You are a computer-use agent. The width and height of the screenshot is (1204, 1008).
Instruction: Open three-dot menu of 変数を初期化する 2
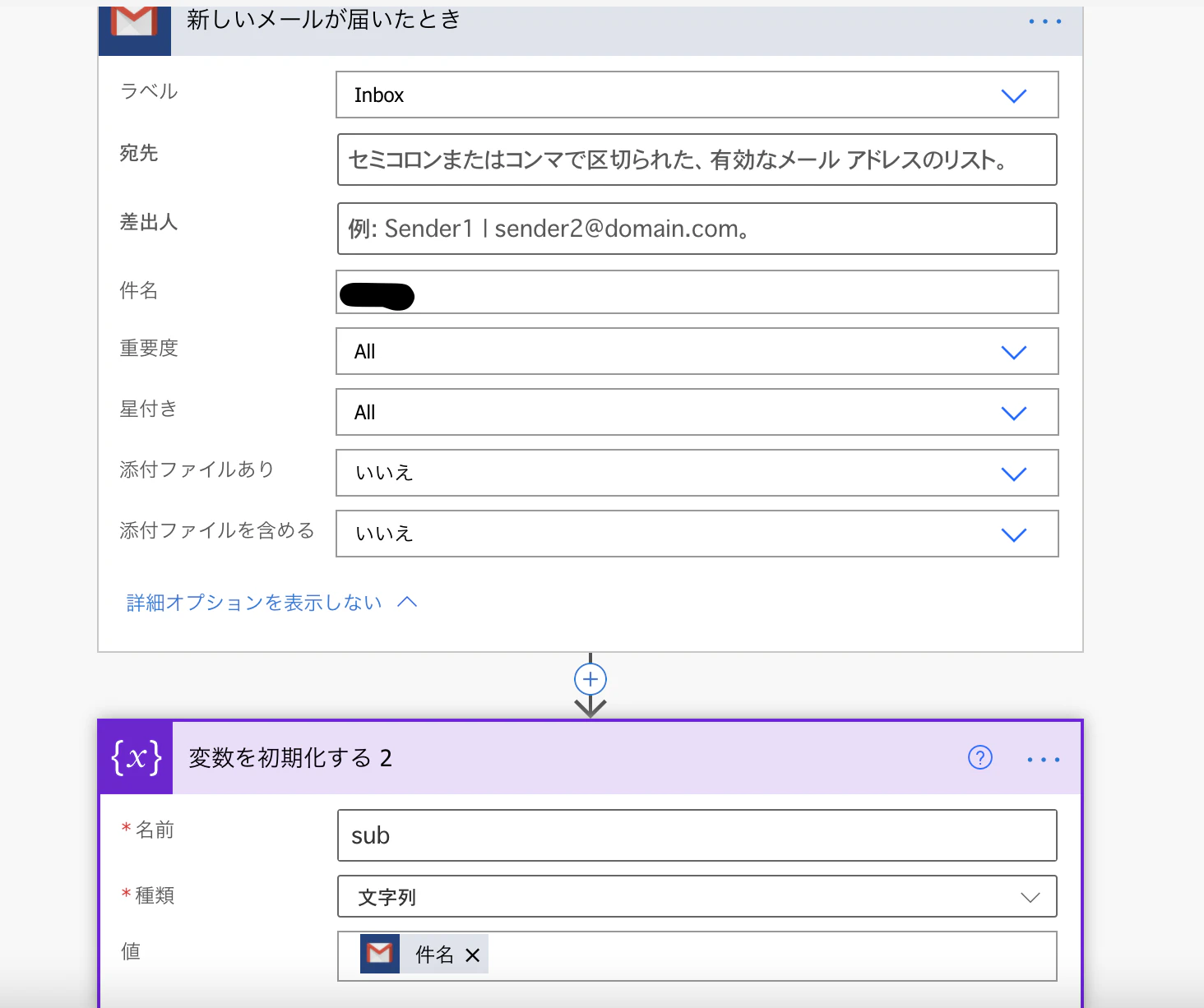pos(1043,759)
